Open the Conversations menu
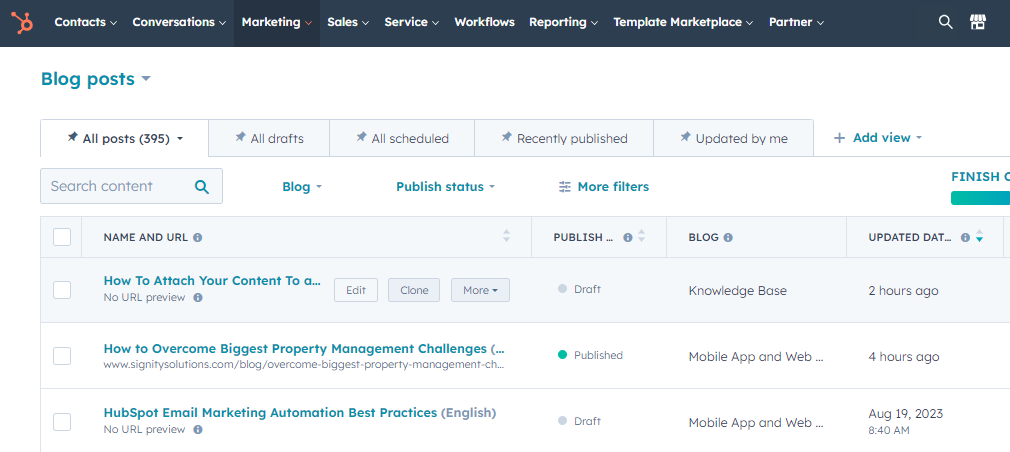This screenshot has width=1010, height=452. [179, 22]
